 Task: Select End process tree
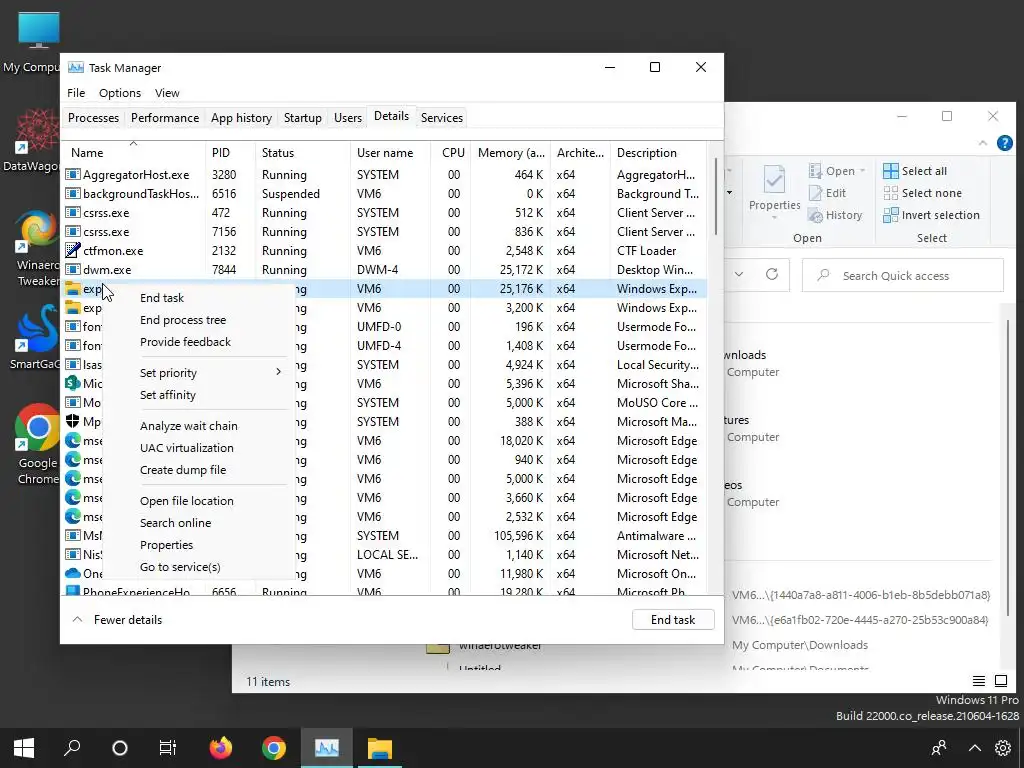(183, 319)
